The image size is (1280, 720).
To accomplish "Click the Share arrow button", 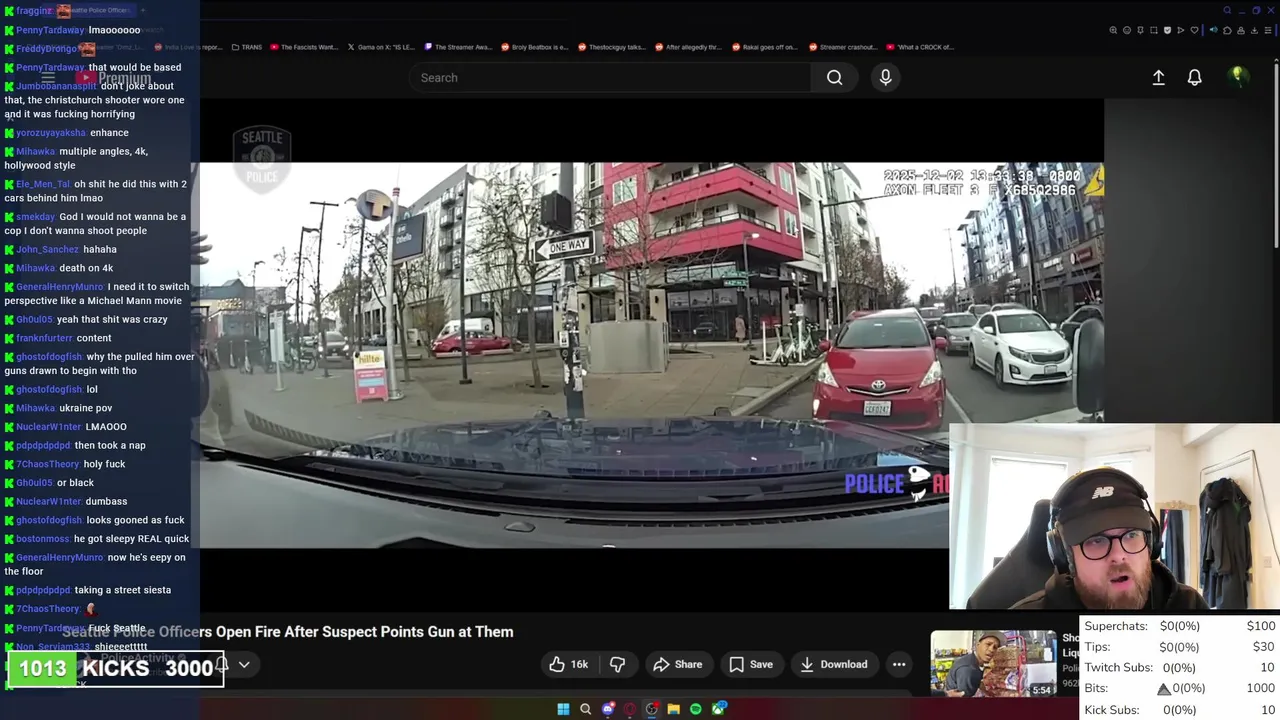I will pos(678,664).
